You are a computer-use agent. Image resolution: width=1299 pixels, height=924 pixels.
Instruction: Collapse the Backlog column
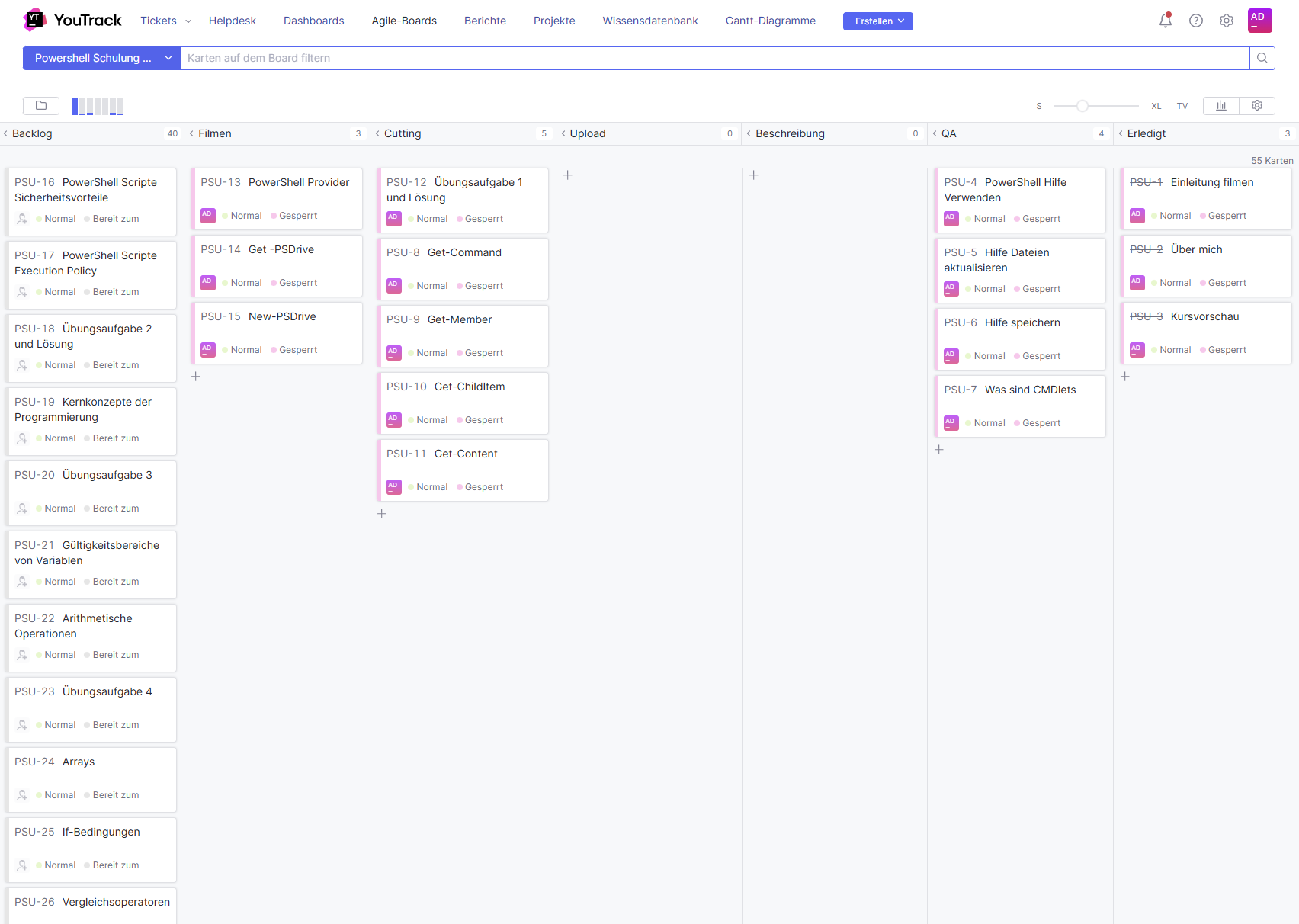coord(6,133)
